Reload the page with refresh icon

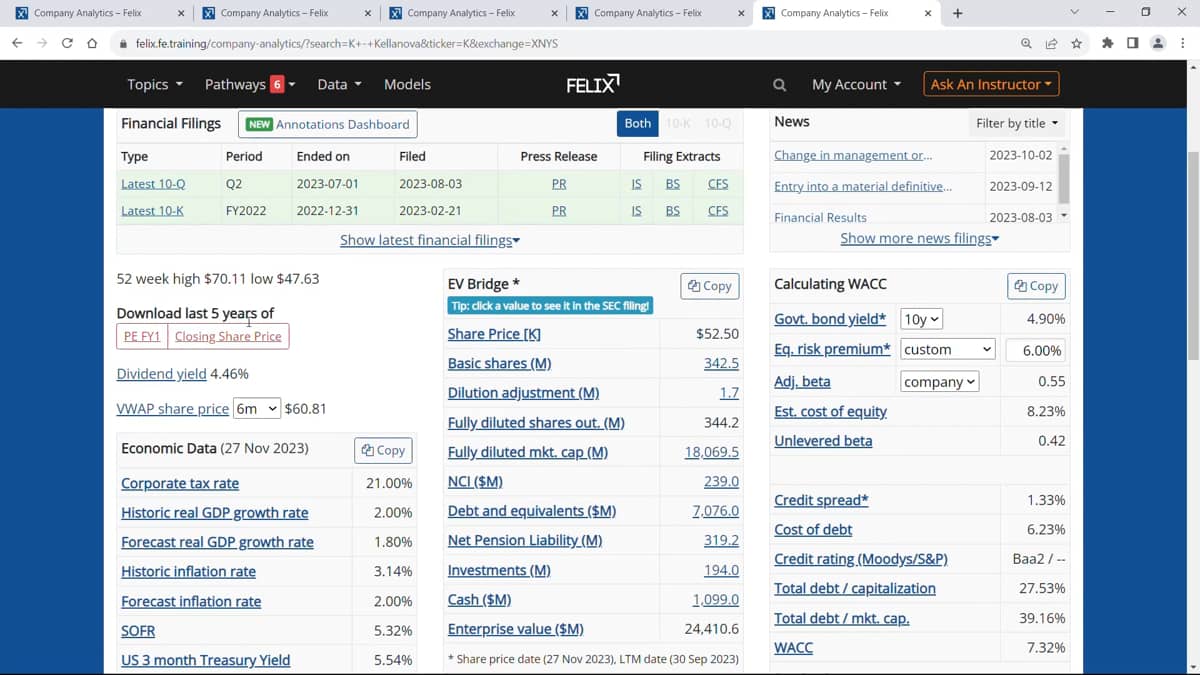click(x=67, y=43)
